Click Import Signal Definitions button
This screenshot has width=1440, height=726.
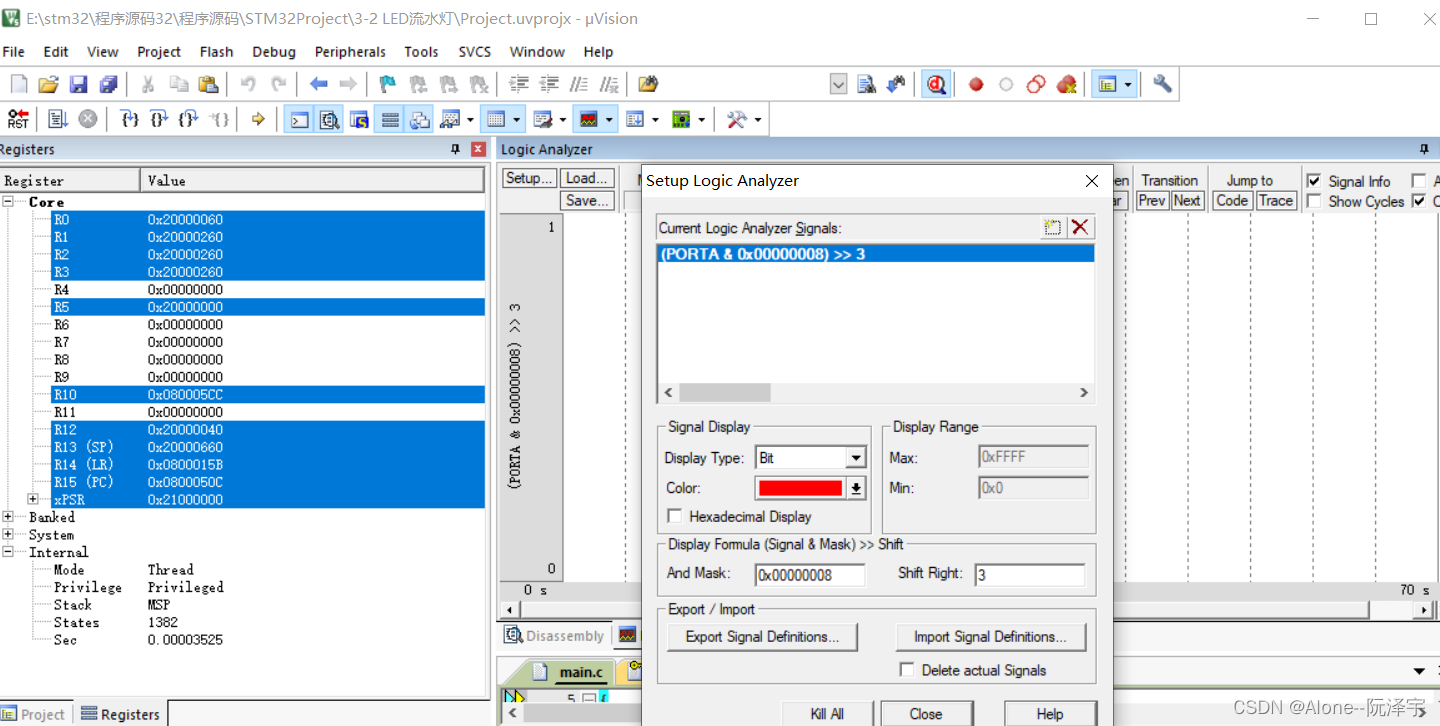click(x=990, y=637)
